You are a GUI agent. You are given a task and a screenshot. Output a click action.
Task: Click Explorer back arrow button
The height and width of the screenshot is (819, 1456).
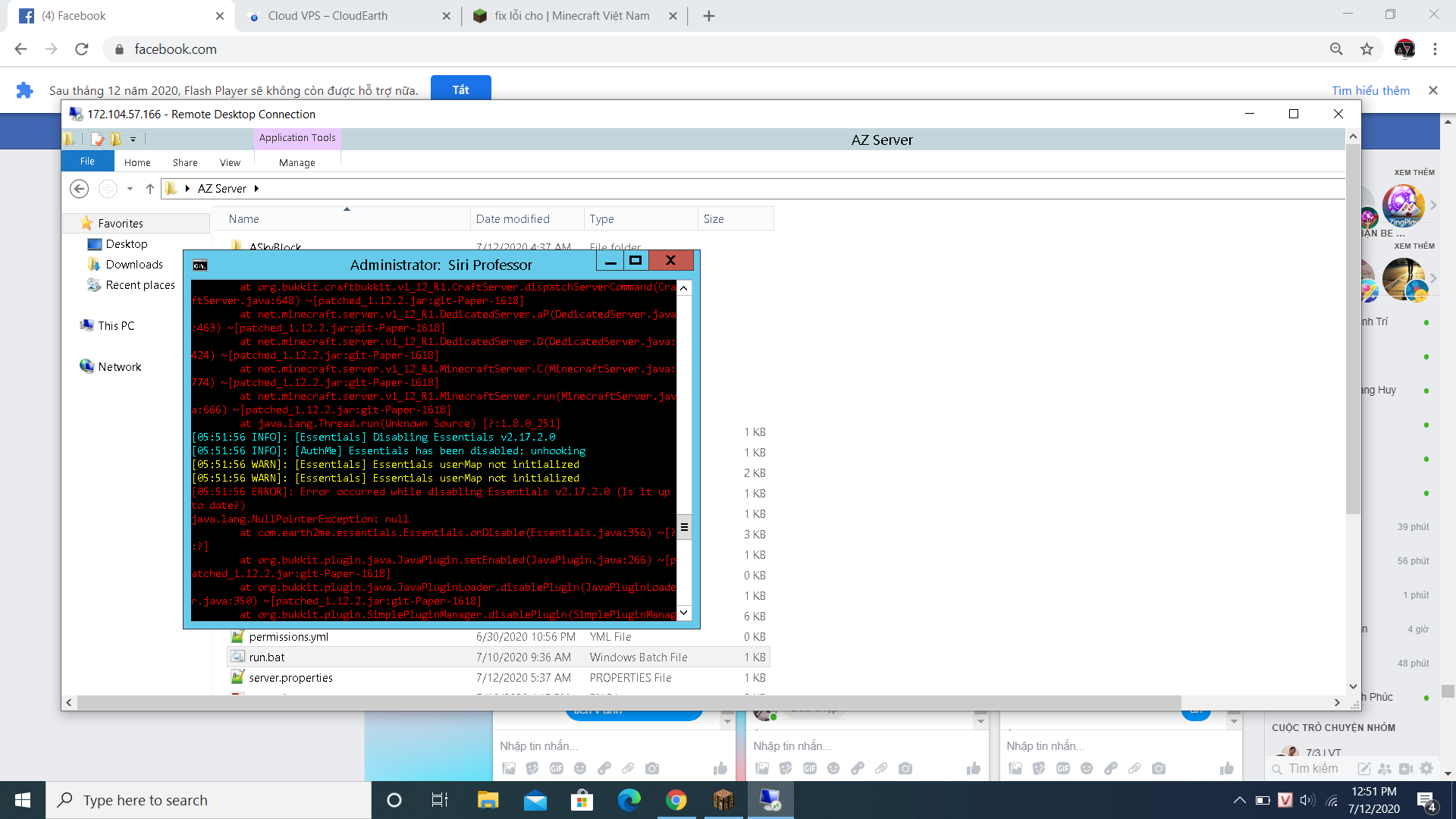79,189
